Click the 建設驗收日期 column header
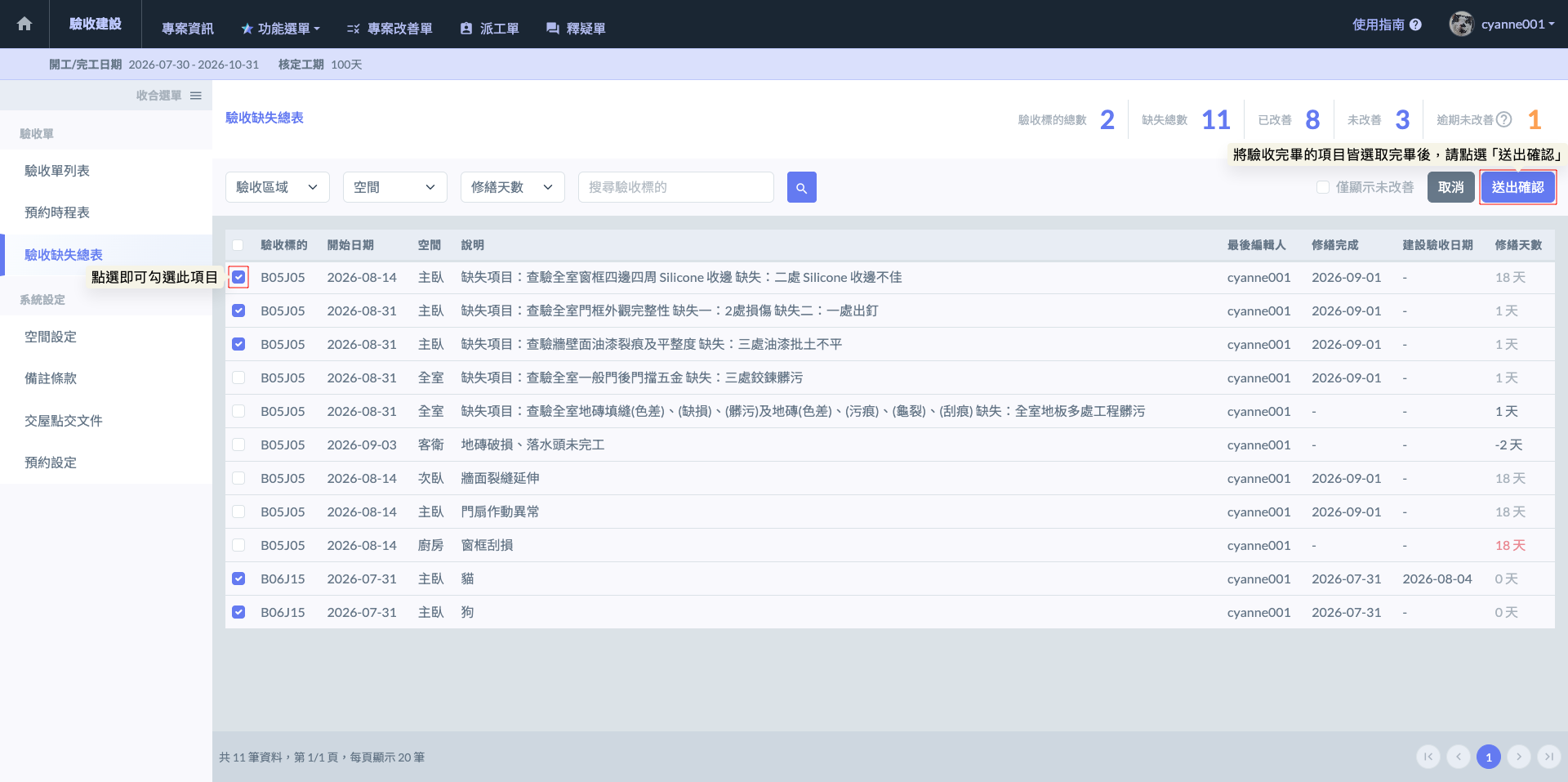Viewport: 1568px width, 782px height. 1438,245
